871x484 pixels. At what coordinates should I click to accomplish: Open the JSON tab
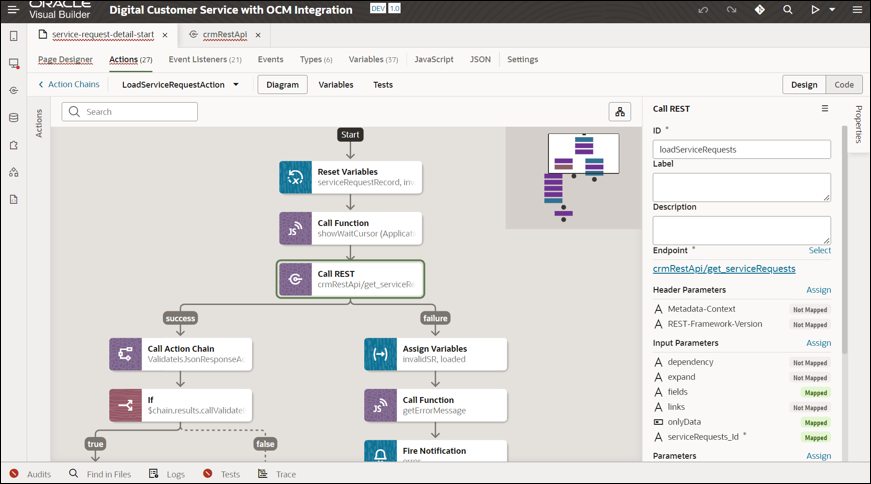coord(480,59)
